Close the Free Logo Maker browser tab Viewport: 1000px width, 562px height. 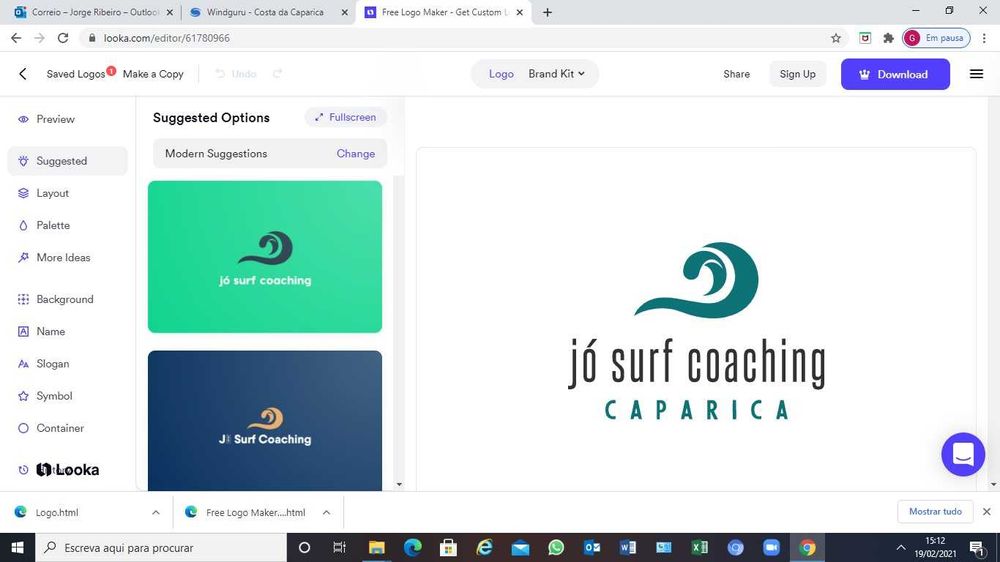pos(520,12)
